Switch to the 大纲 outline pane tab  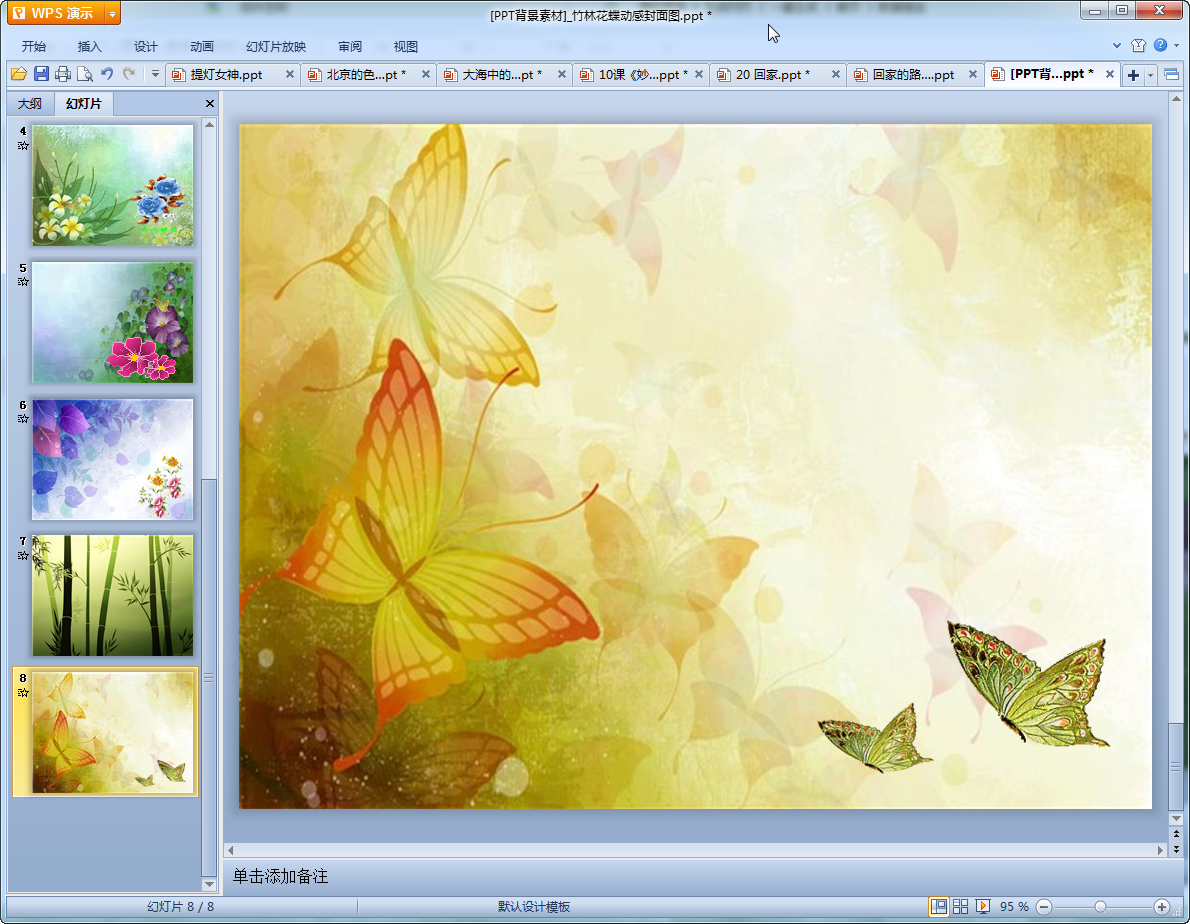[x=30, y=103]
